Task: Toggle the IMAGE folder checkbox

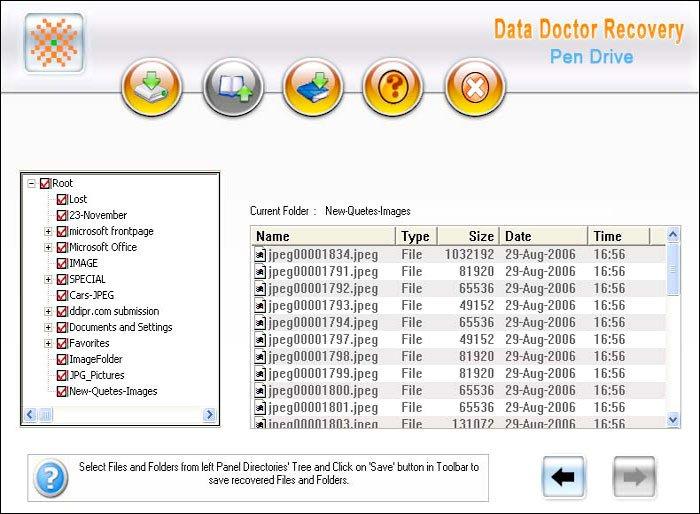Action: click(62, 263)
